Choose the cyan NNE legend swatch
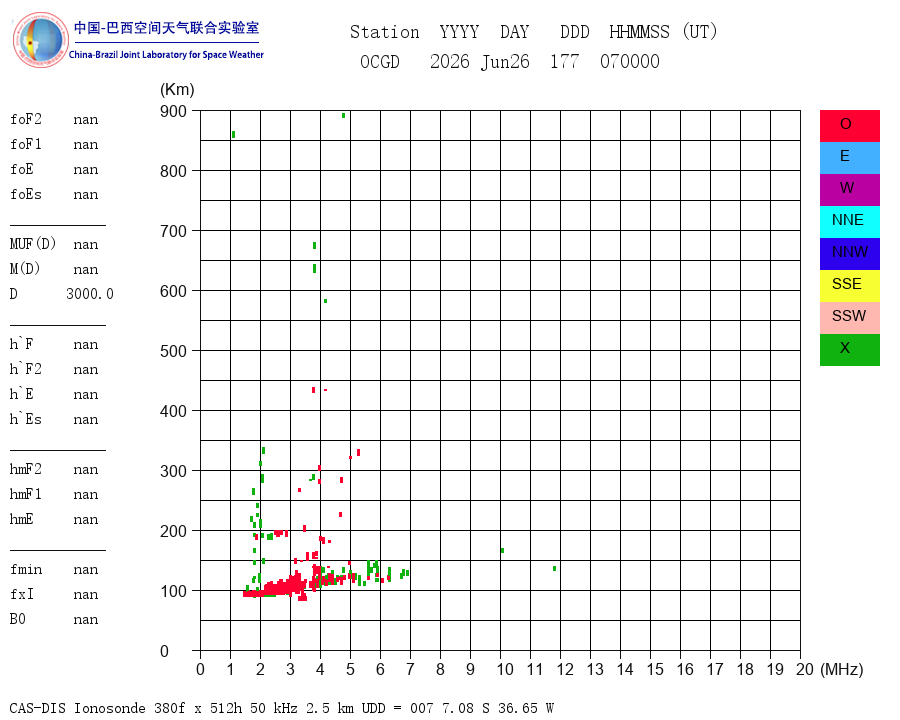 tap(849, 222)
